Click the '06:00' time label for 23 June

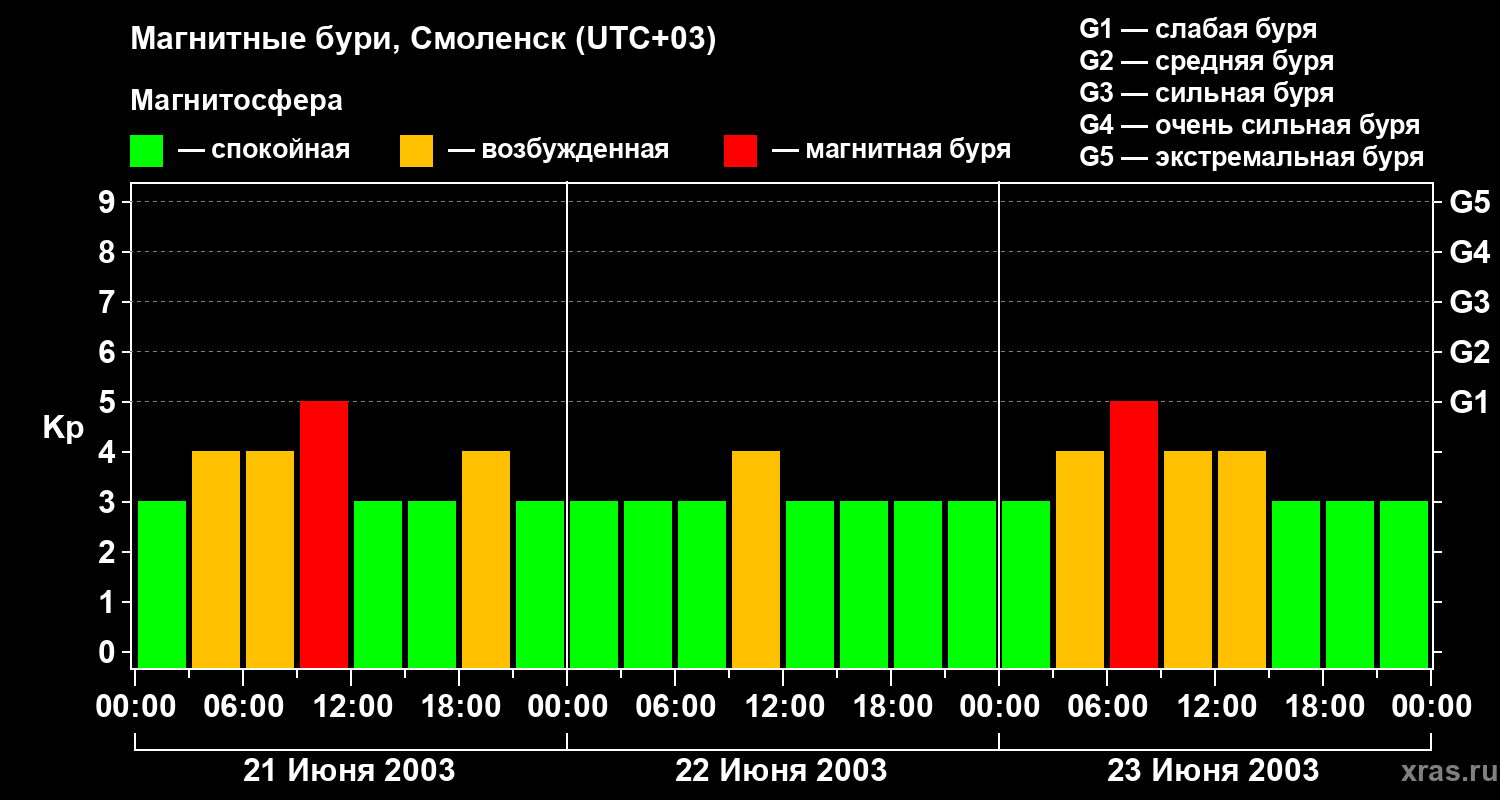(x=1107, y=707)
